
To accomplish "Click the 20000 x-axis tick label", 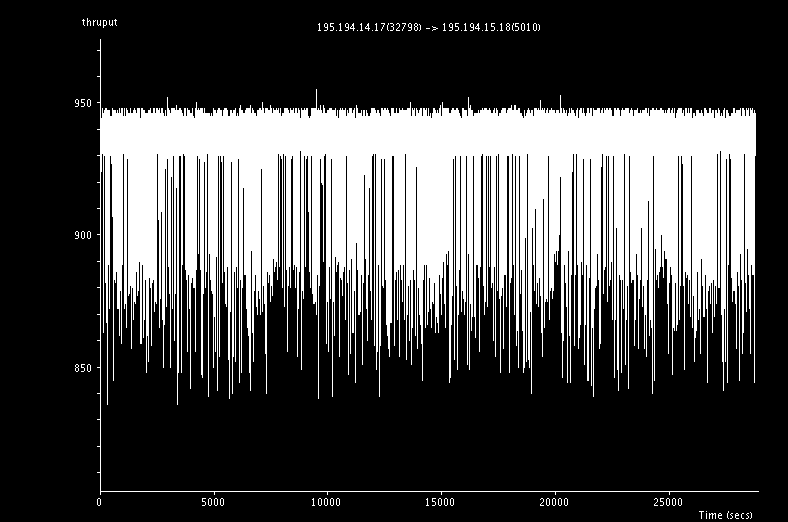I will (554, 502).
